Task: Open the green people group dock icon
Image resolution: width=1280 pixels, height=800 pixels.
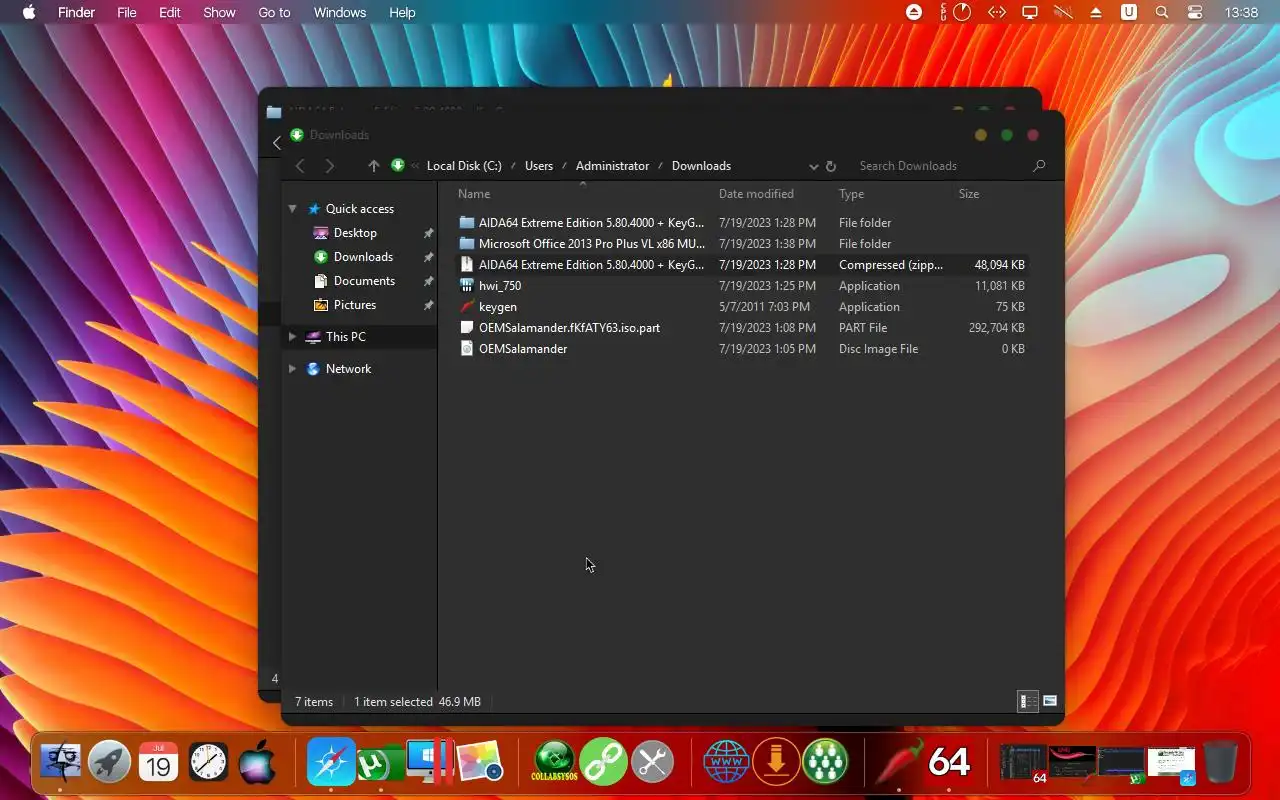Action: pos(825,763)
